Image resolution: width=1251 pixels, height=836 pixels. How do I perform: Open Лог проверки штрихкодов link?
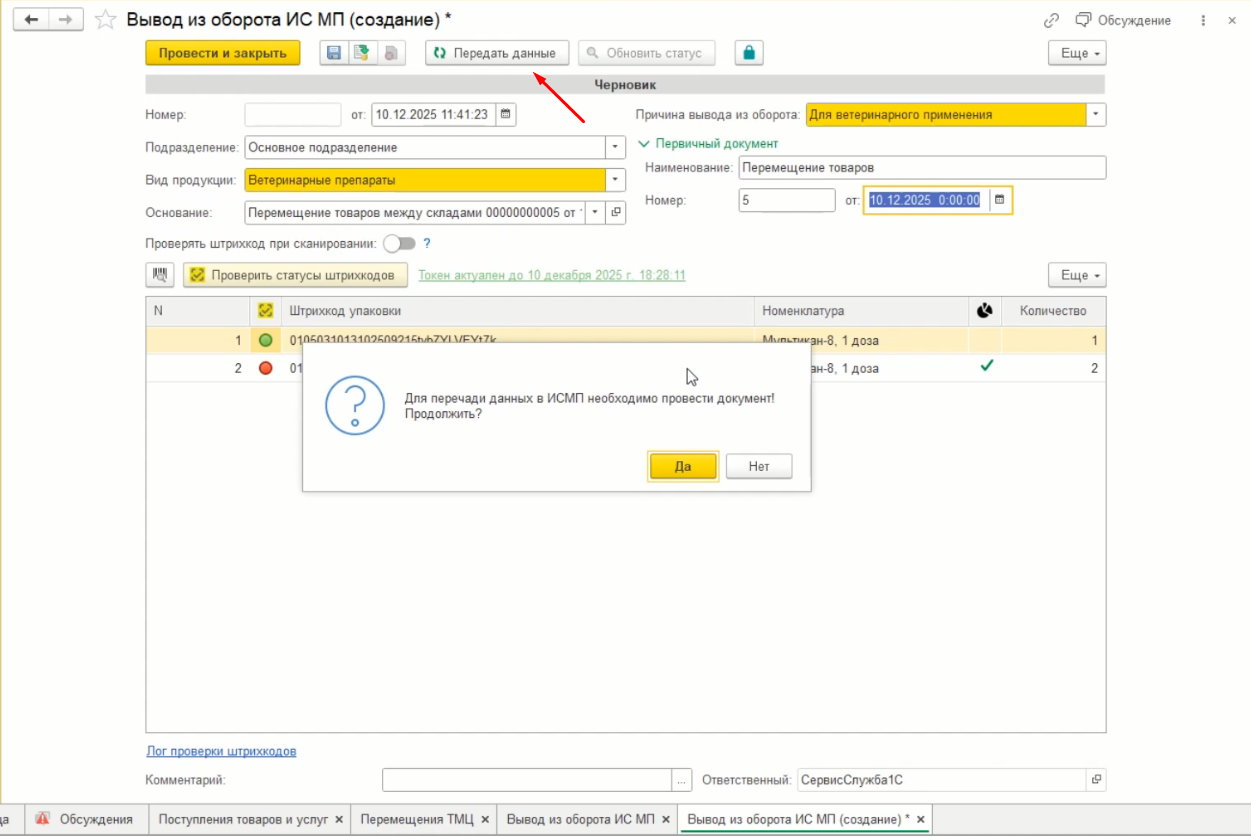tap(221, 751)
